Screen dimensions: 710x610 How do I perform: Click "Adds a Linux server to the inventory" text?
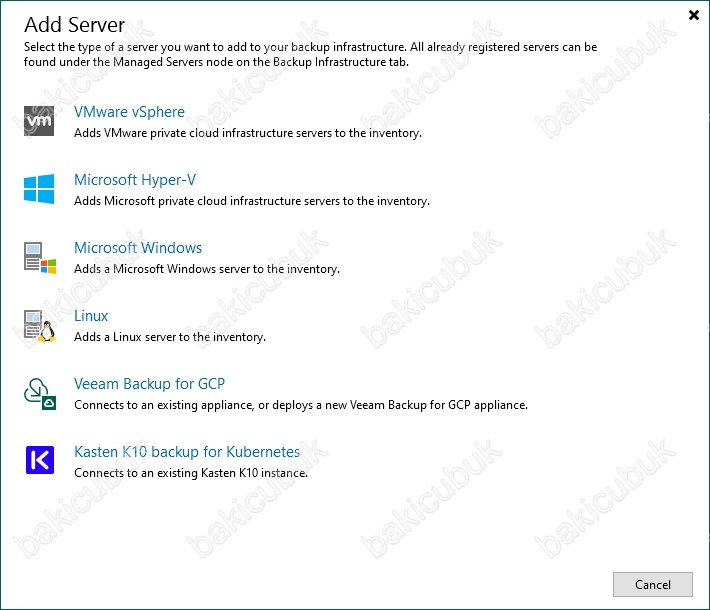pos(170,336)
